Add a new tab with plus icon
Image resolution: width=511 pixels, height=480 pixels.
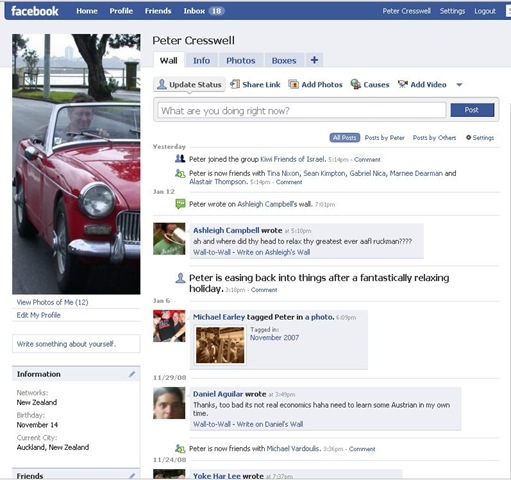(314, 60)
